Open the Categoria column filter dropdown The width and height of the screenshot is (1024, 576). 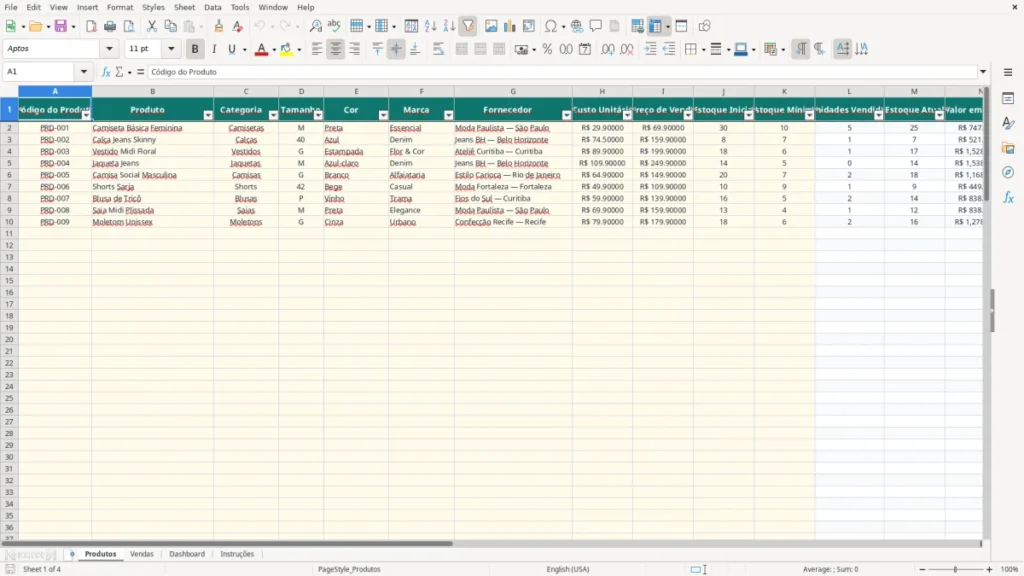pyautogui.click(x=273, y=116)
